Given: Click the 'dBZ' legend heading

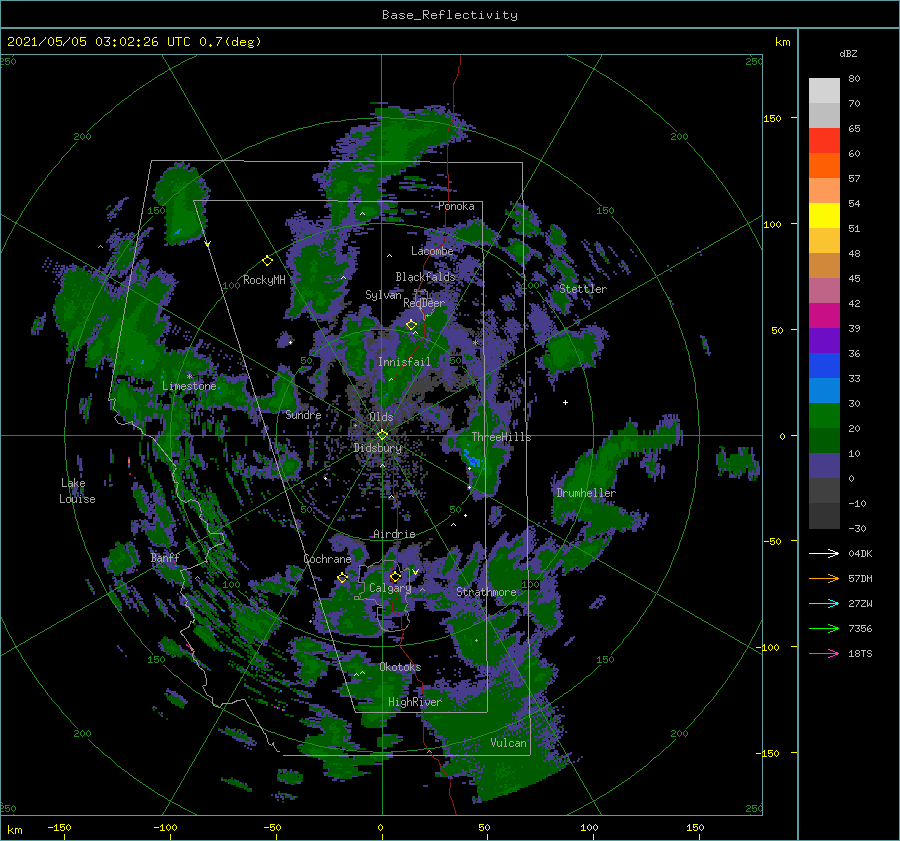Looking at the screenshot, I should pyautogui.click(x=848, y=54).
